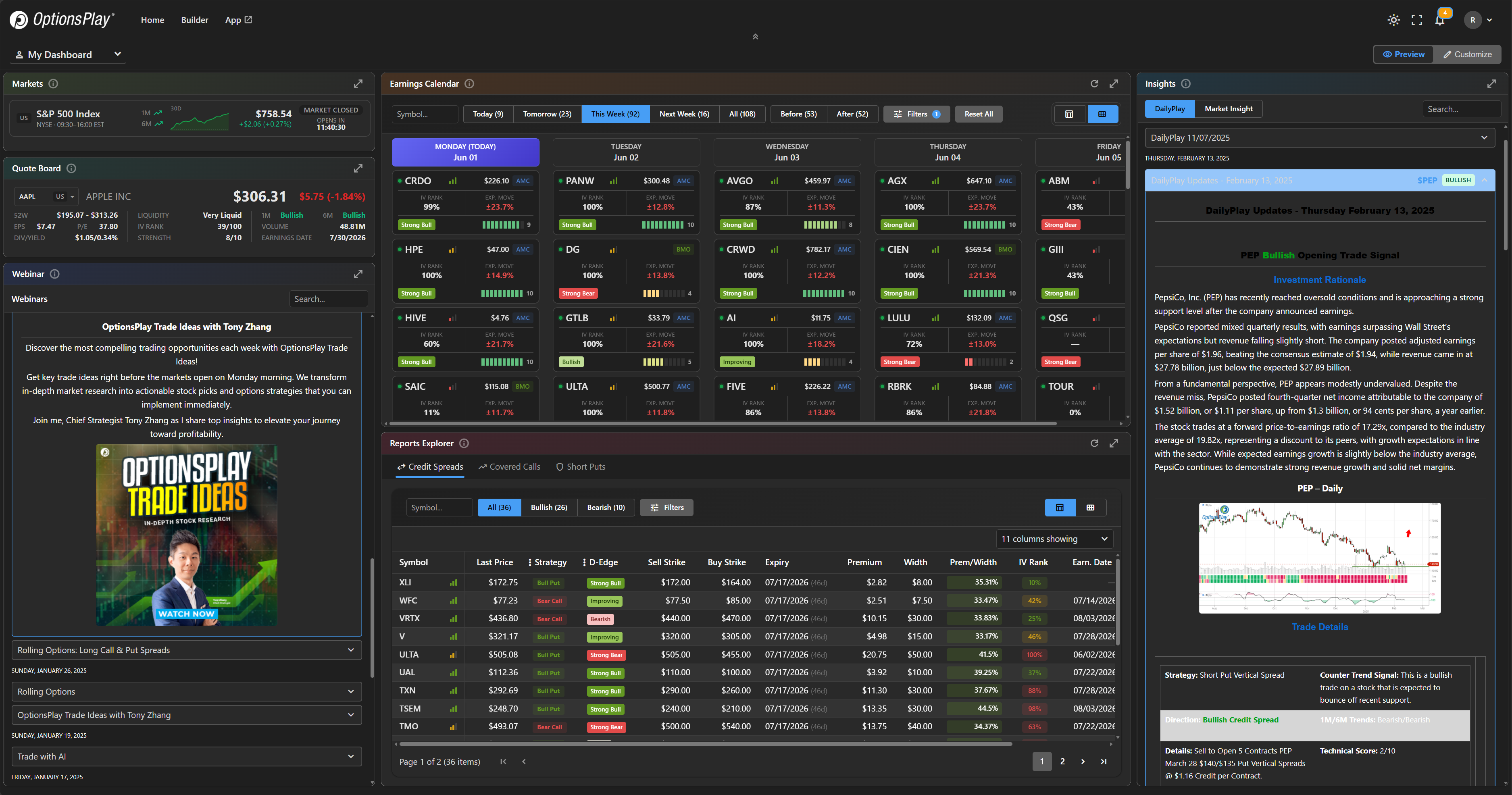Image resolution: width=1512 pixels, height=795 pixels.
Task: Open the Builder menu
Action: pyautogui.click(x=194, y=20)
